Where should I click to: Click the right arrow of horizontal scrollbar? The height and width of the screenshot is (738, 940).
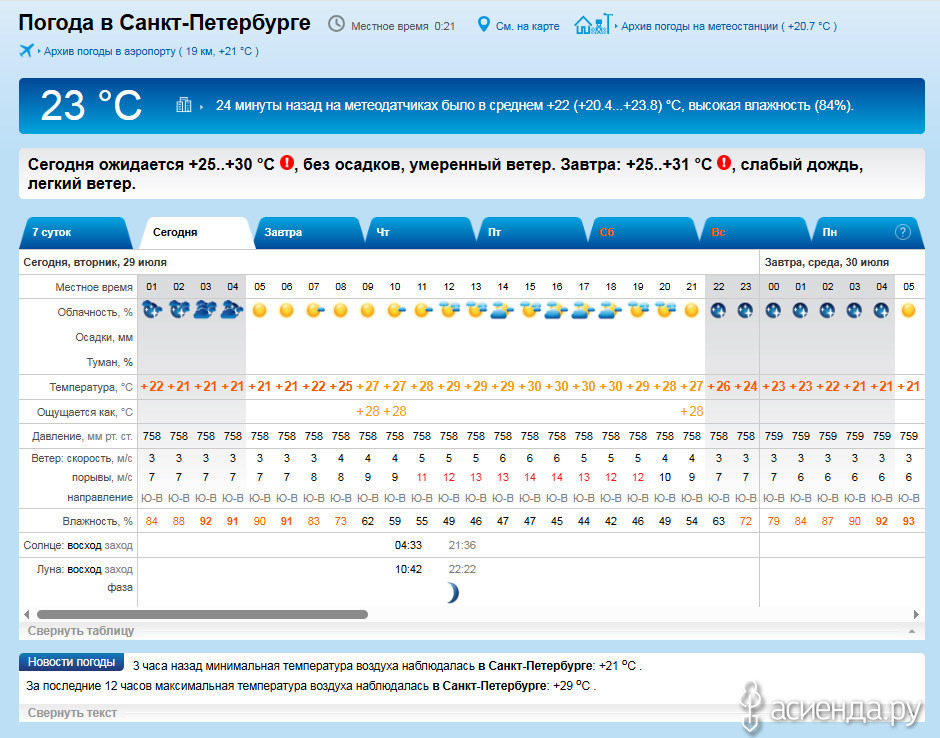tap(916, 615)
